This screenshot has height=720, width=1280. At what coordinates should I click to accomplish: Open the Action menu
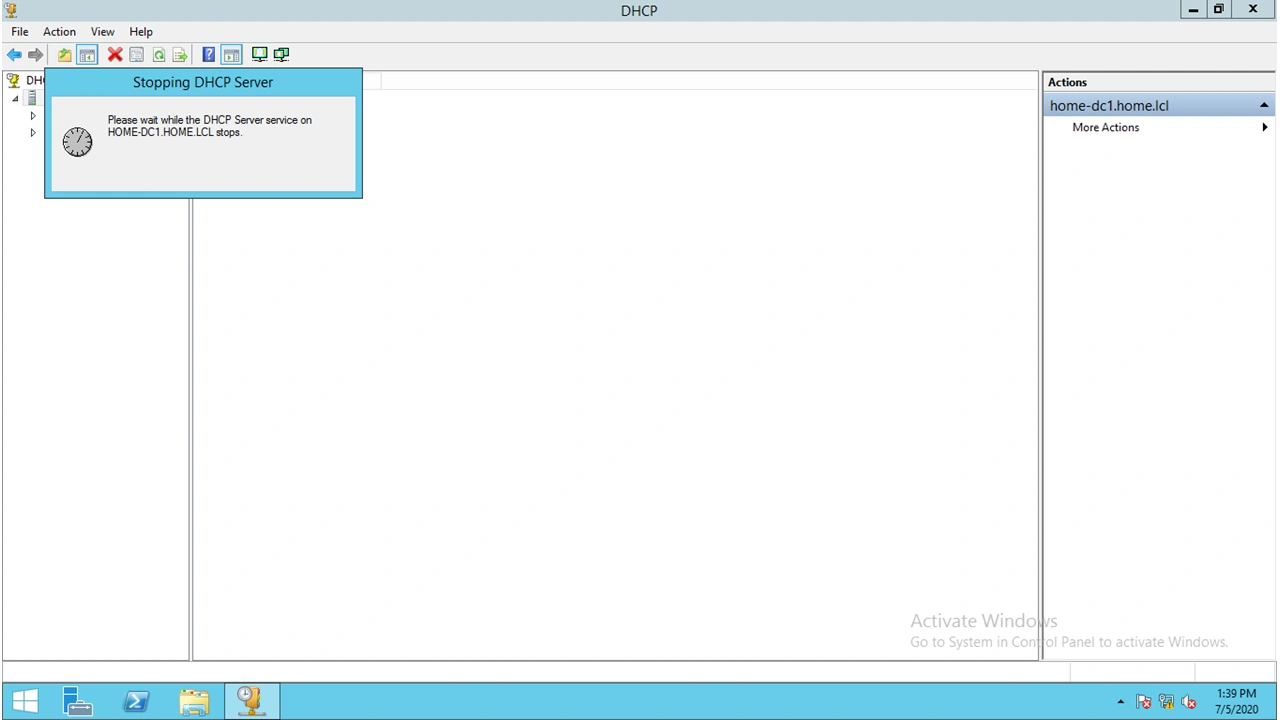pos(59,32)
